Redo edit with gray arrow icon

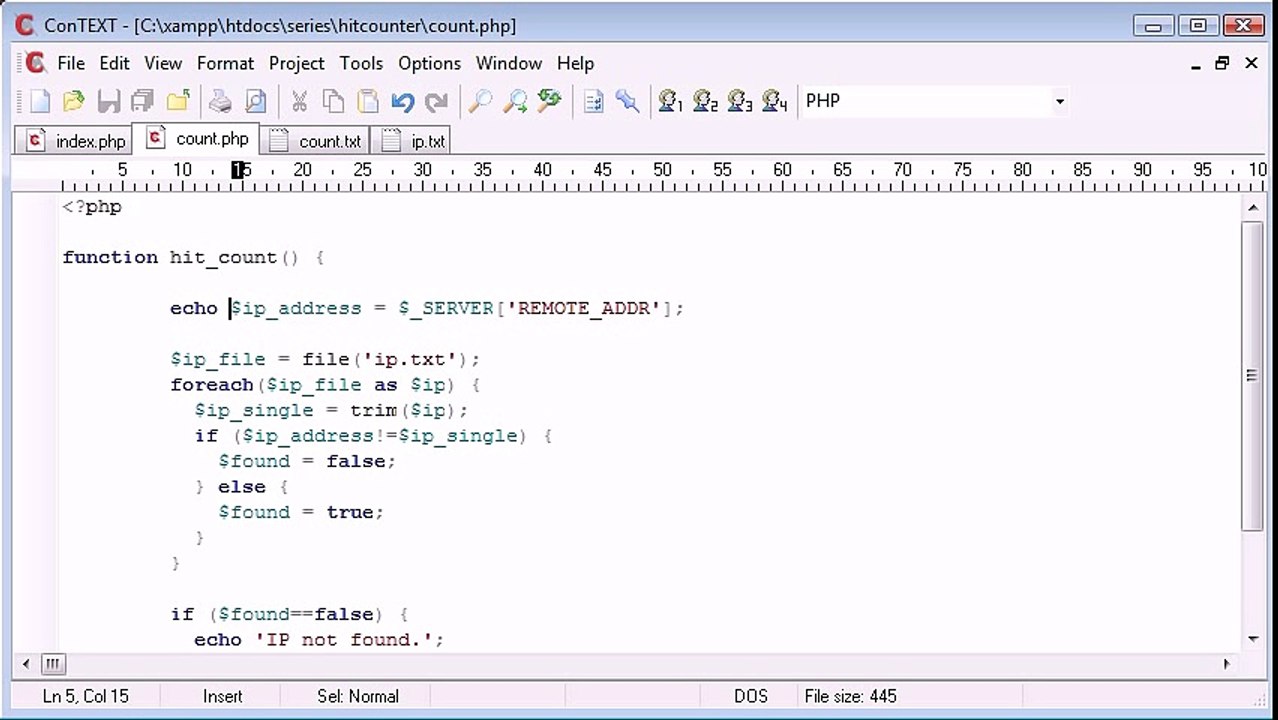[436, 101]
